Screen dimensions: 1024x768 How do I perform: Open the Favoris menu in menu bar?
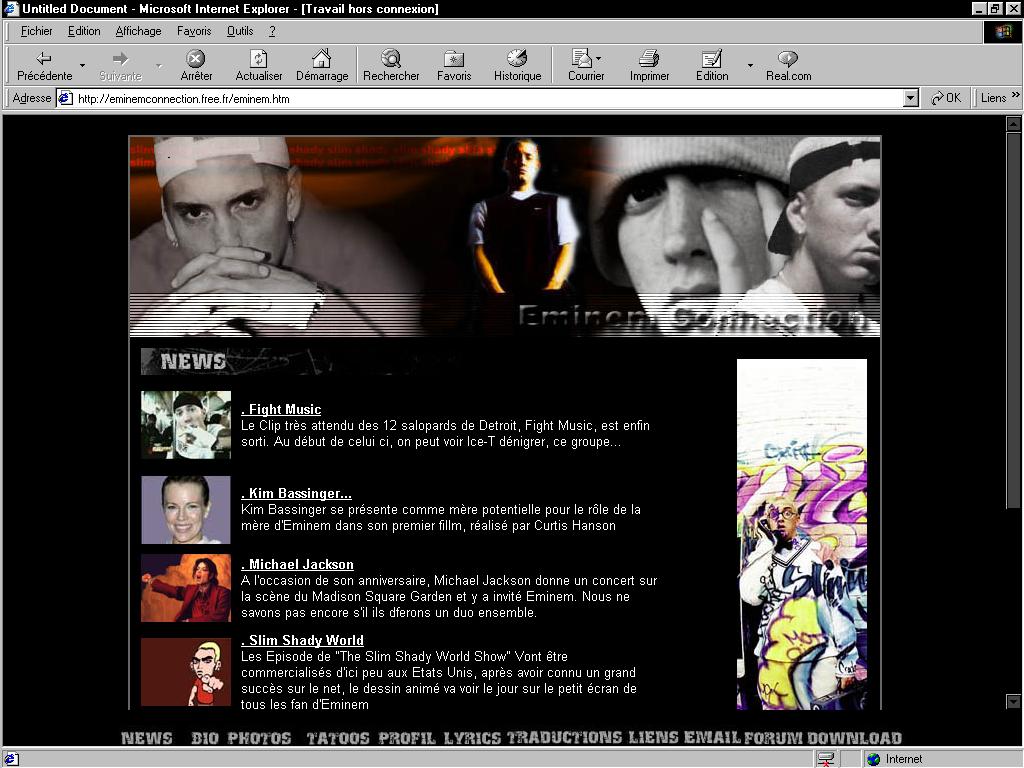coord(194,31)
